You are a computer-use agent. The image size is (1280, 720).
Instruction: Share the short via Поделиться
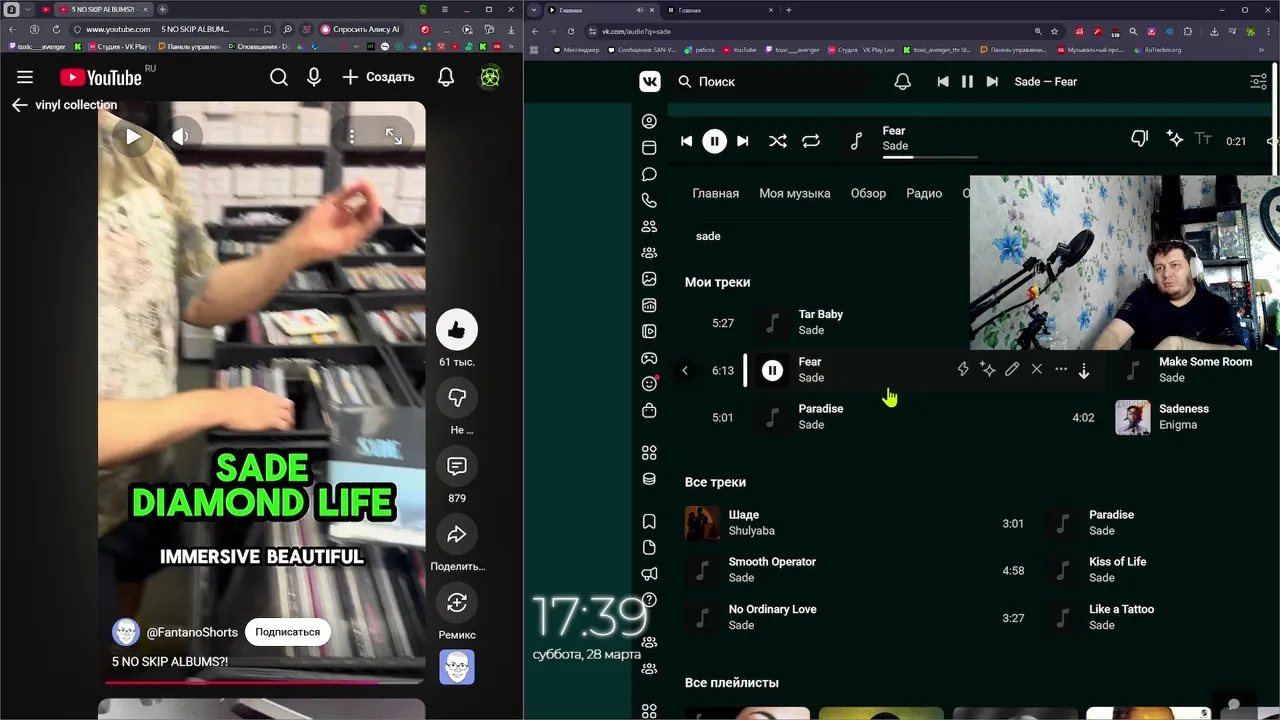457,534
